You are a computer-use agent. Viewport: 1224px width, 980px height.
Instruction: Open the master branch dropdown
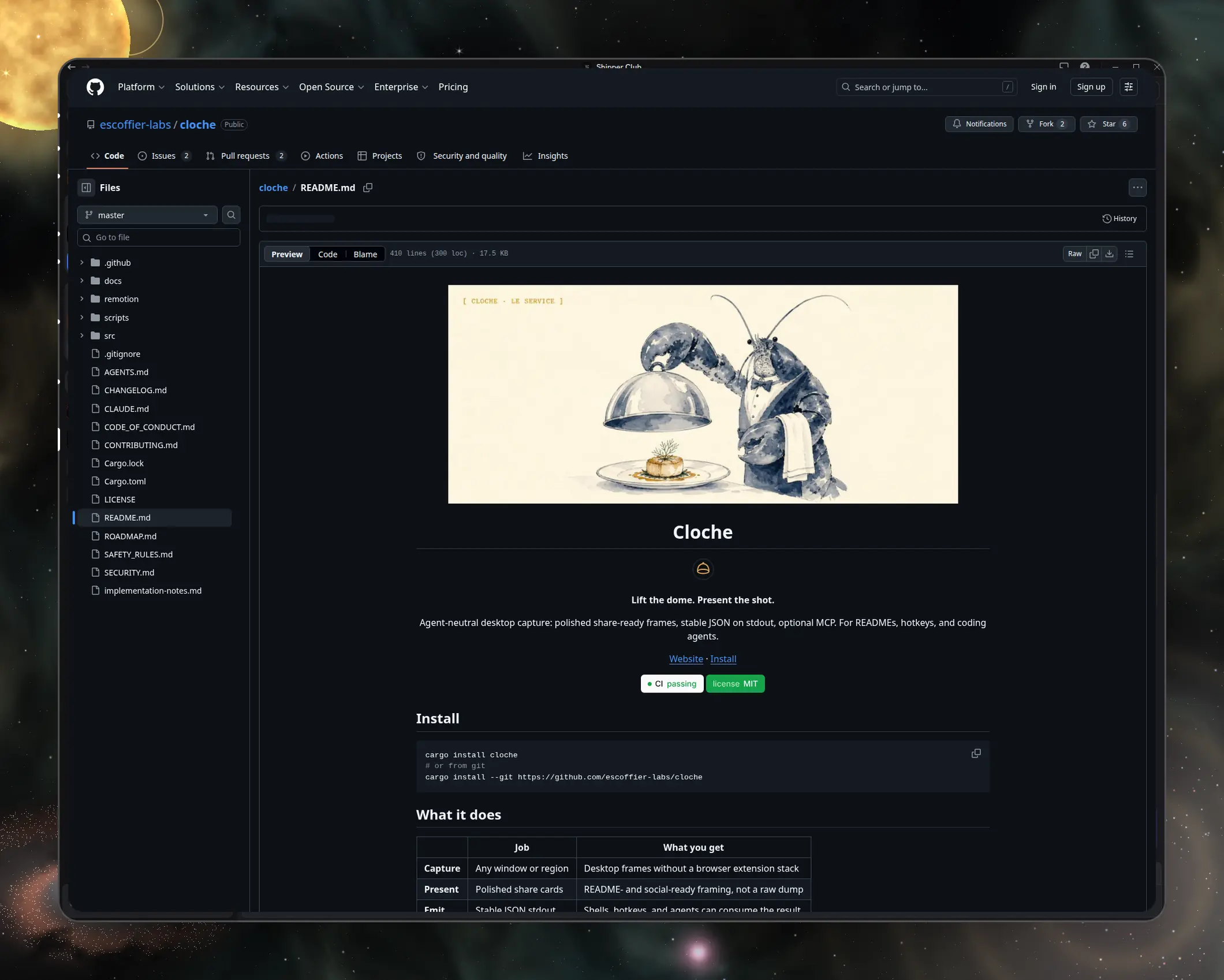[x=147, y=215]
